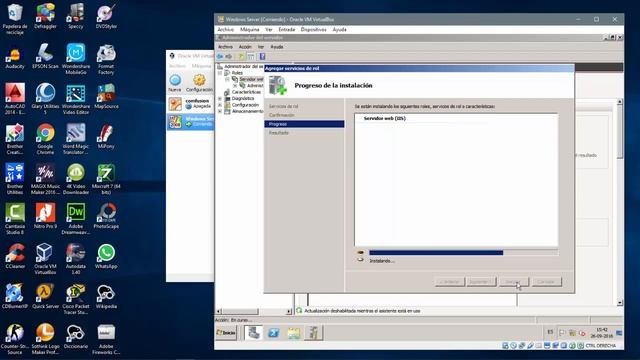Click the Siguiente button in the wizard

click(481, 282)
